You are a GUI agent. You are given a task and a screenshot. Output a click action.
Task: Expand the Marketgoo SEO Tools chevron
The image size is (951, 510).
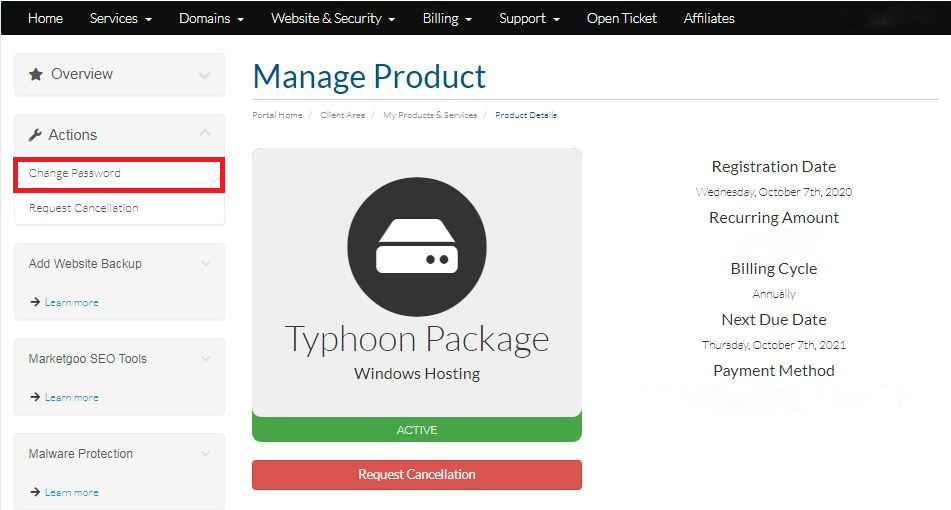pyautogui.click(x=206, y=359)
